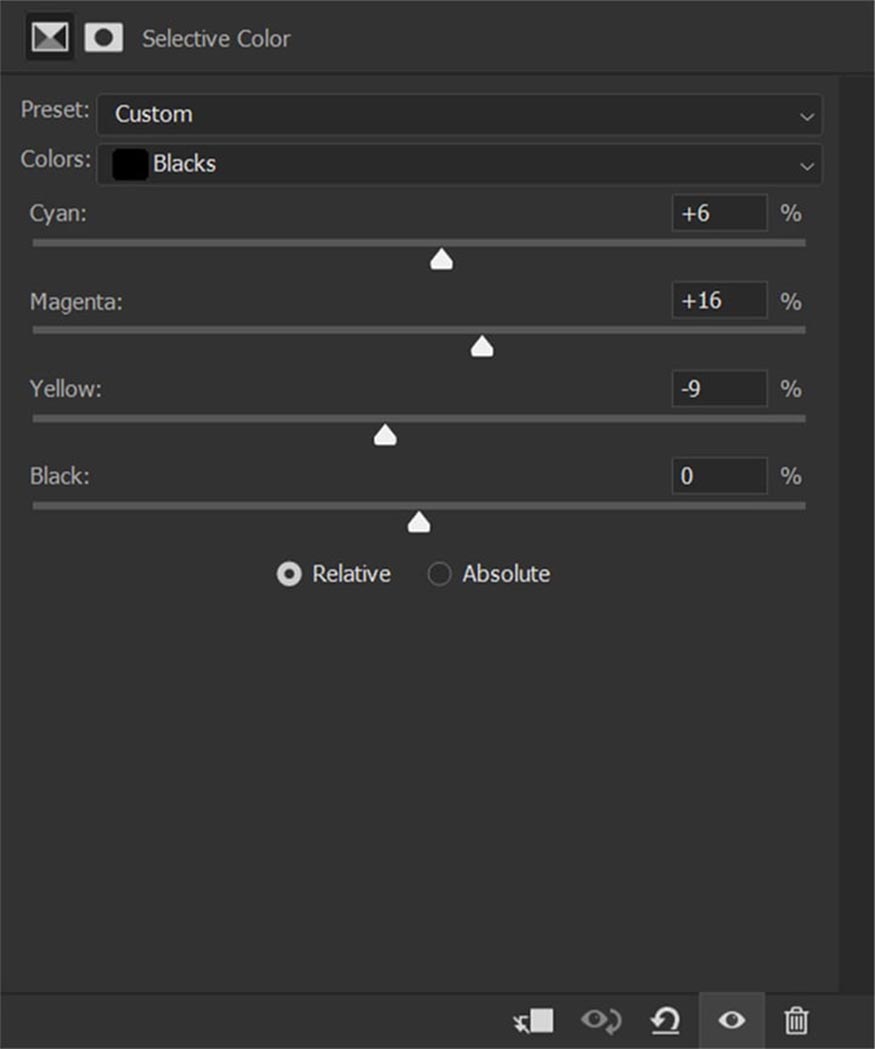
Task: Click the view previous state icon
Action: 601,1021
